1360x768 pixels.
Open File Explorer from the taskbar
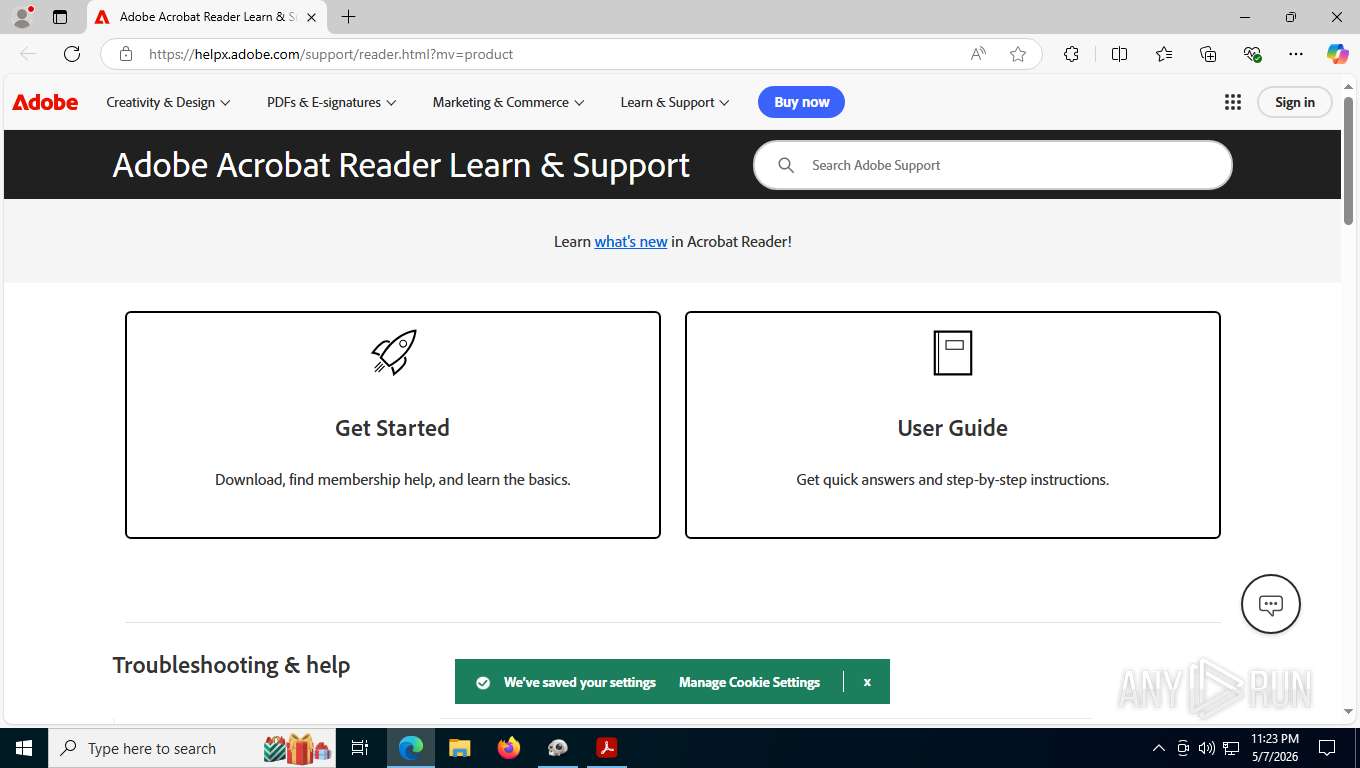459,748
